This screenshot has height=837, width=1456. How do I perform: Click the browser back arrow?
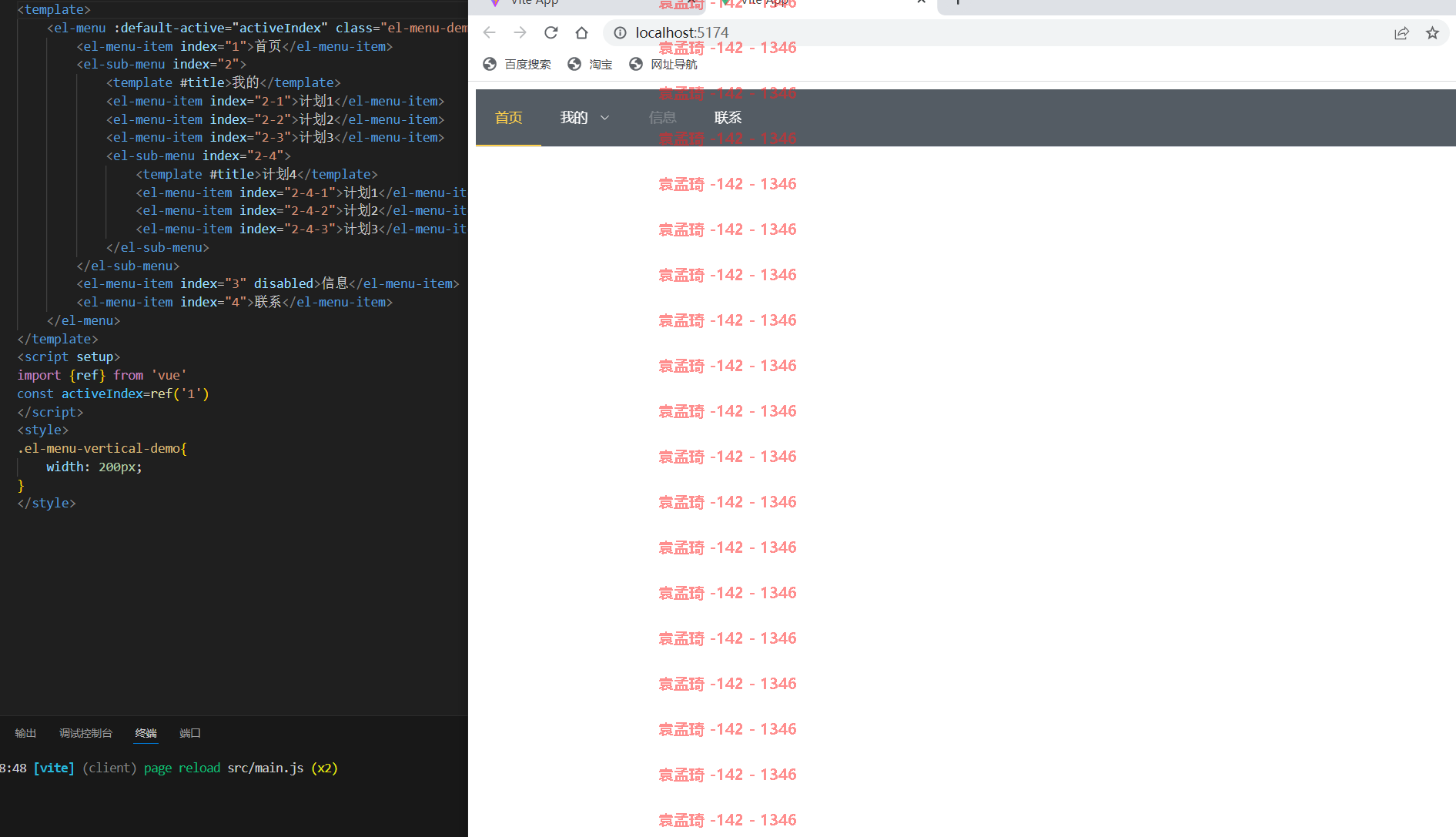tap(489, 32)
